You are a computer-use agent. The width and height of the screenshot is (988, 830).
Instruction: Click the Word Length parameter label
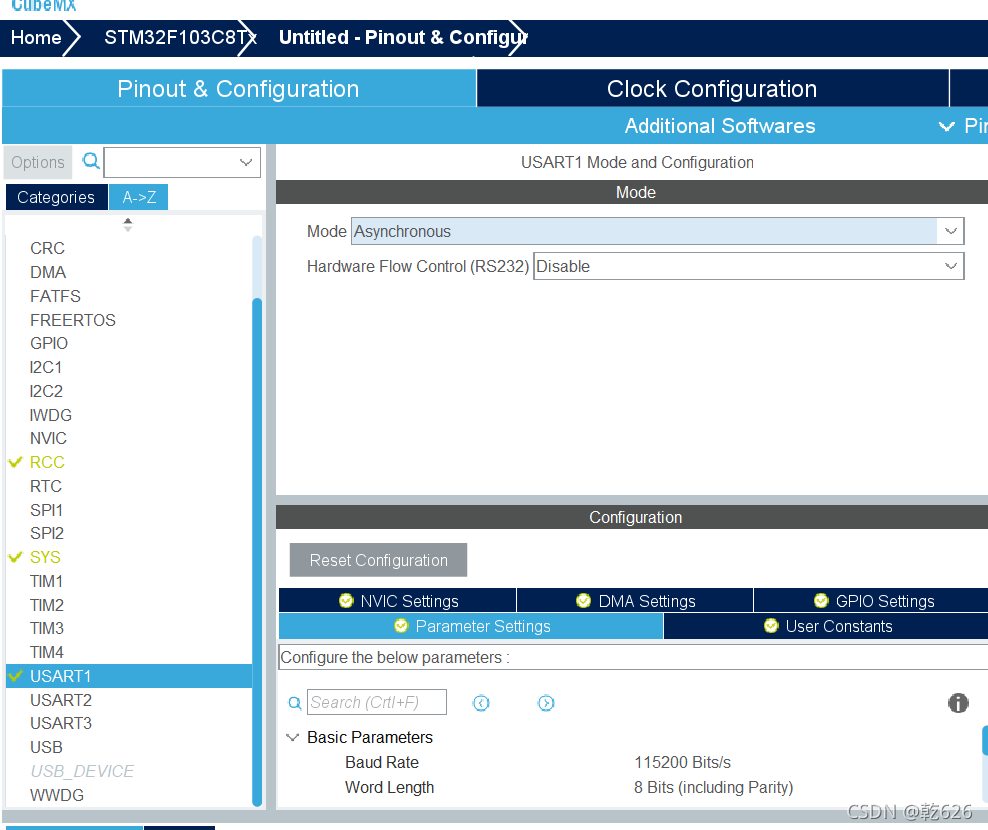389,788
